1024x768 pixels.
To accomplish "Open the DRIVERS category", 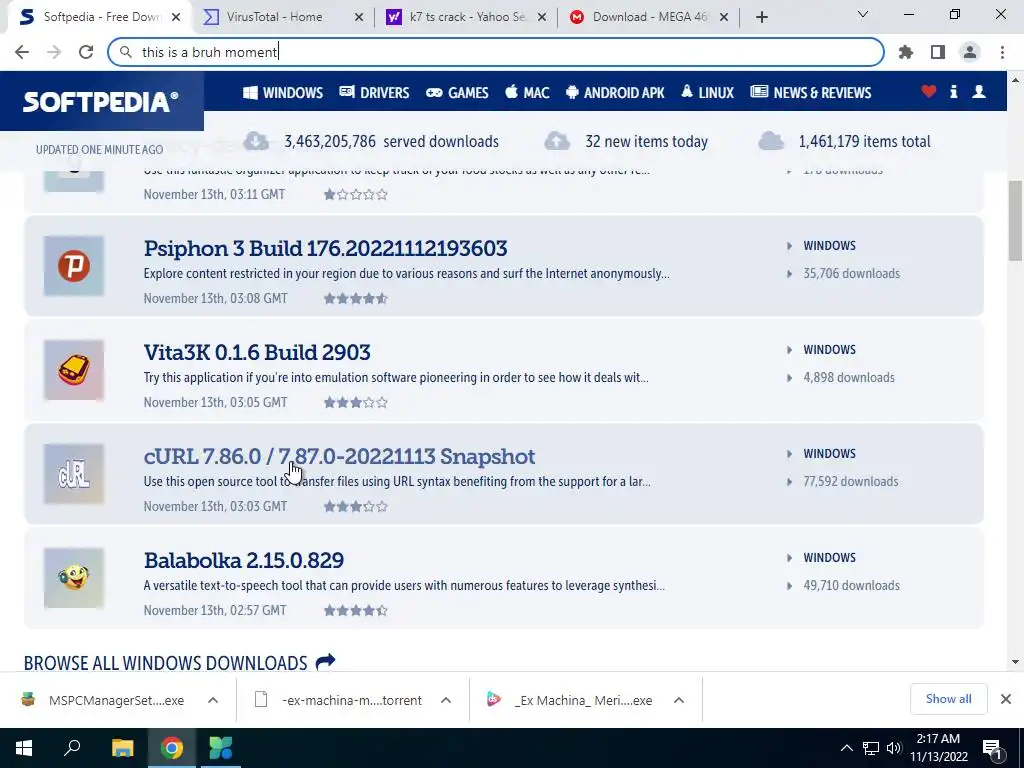I will pyautogui.click(x=374, y=93).
